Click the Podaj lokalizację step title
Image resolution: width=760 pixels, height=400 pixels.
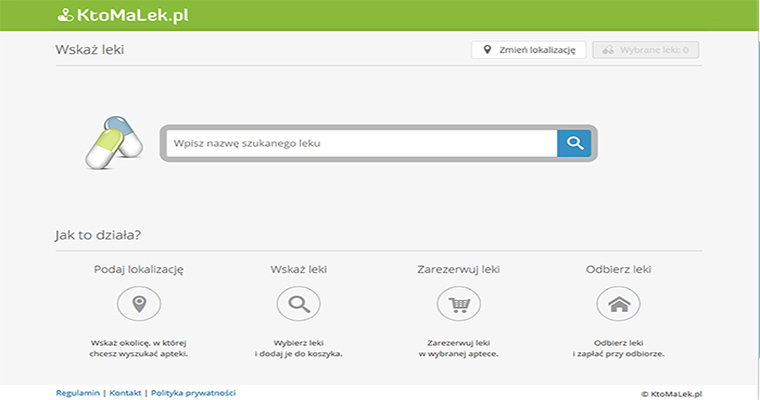[138, 269]
